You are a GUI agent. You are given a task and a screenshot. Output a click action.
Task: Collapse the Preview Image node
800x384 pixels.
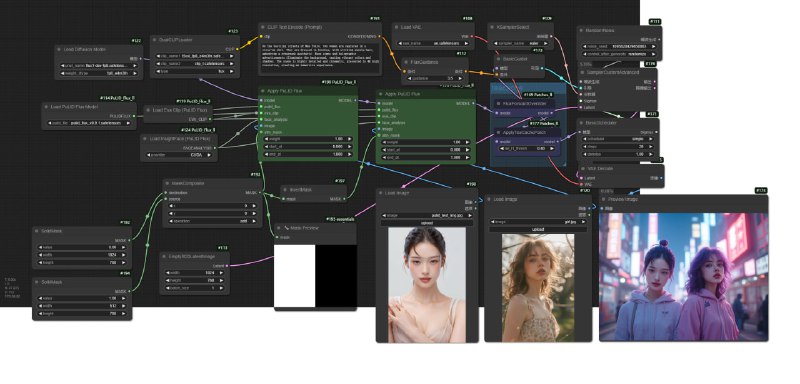pyautogui.click(x=604, y=199)
